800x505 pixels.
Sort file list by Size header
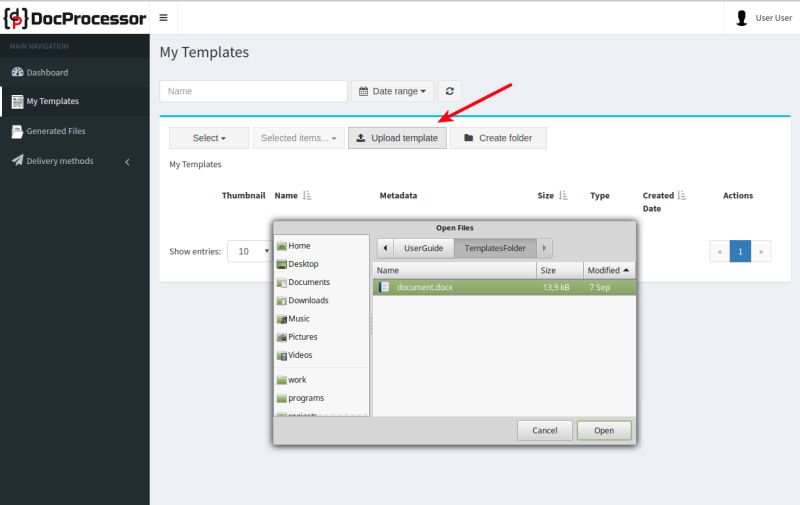560,270
